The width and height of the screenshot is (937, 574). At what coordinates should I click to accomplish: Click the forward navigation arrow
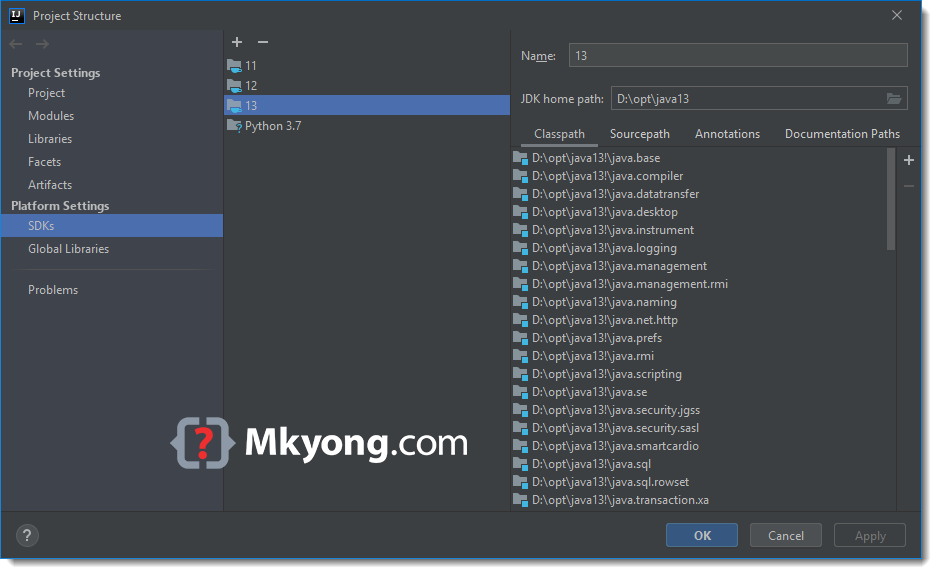pos(42,44)
